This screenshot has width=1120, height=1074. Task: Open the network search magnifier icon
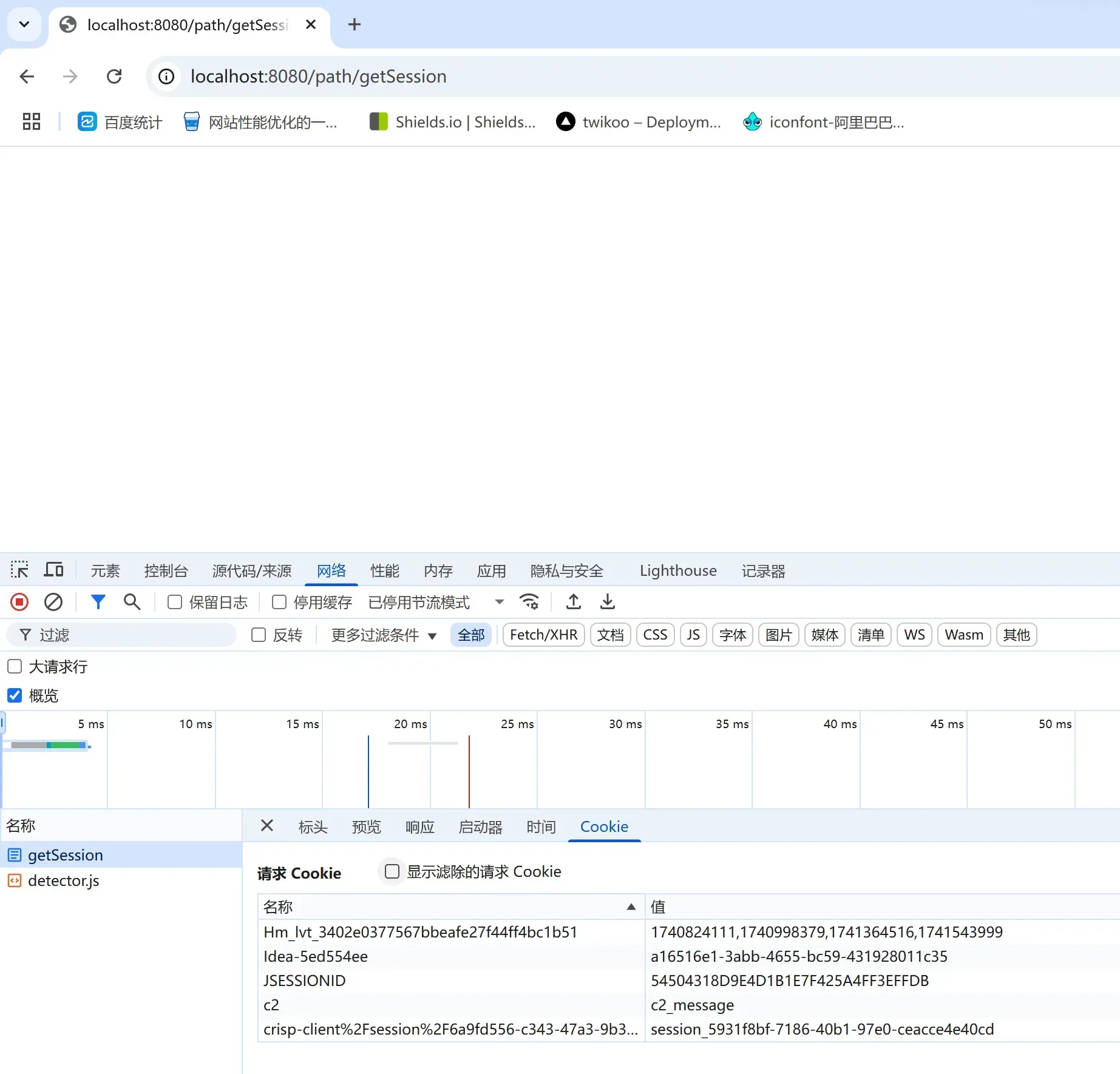[x=132, y=602]
